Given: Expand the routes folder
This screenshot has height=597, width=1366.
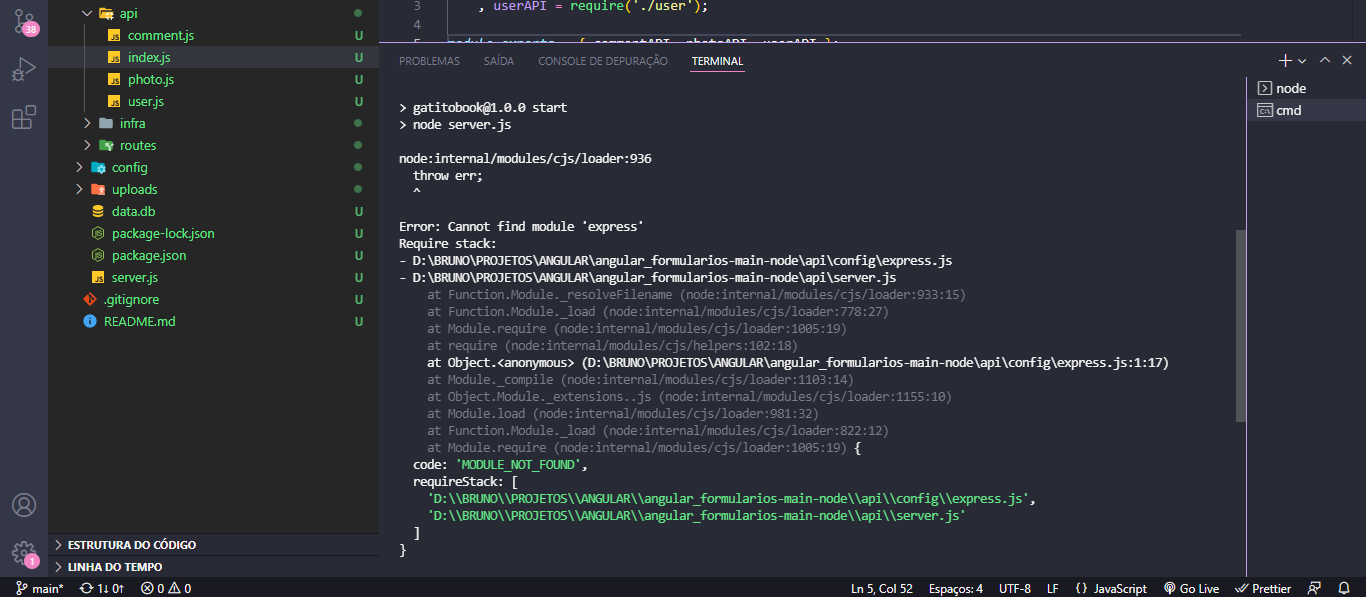Looking at the screenshot, I should 213,145.
